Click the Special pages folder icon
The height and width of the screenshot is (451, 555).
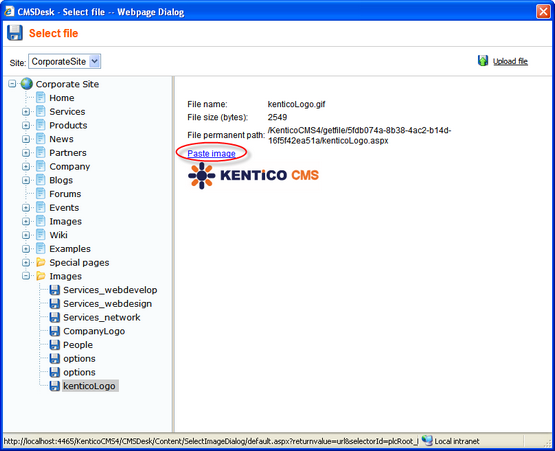pos(41,262)
